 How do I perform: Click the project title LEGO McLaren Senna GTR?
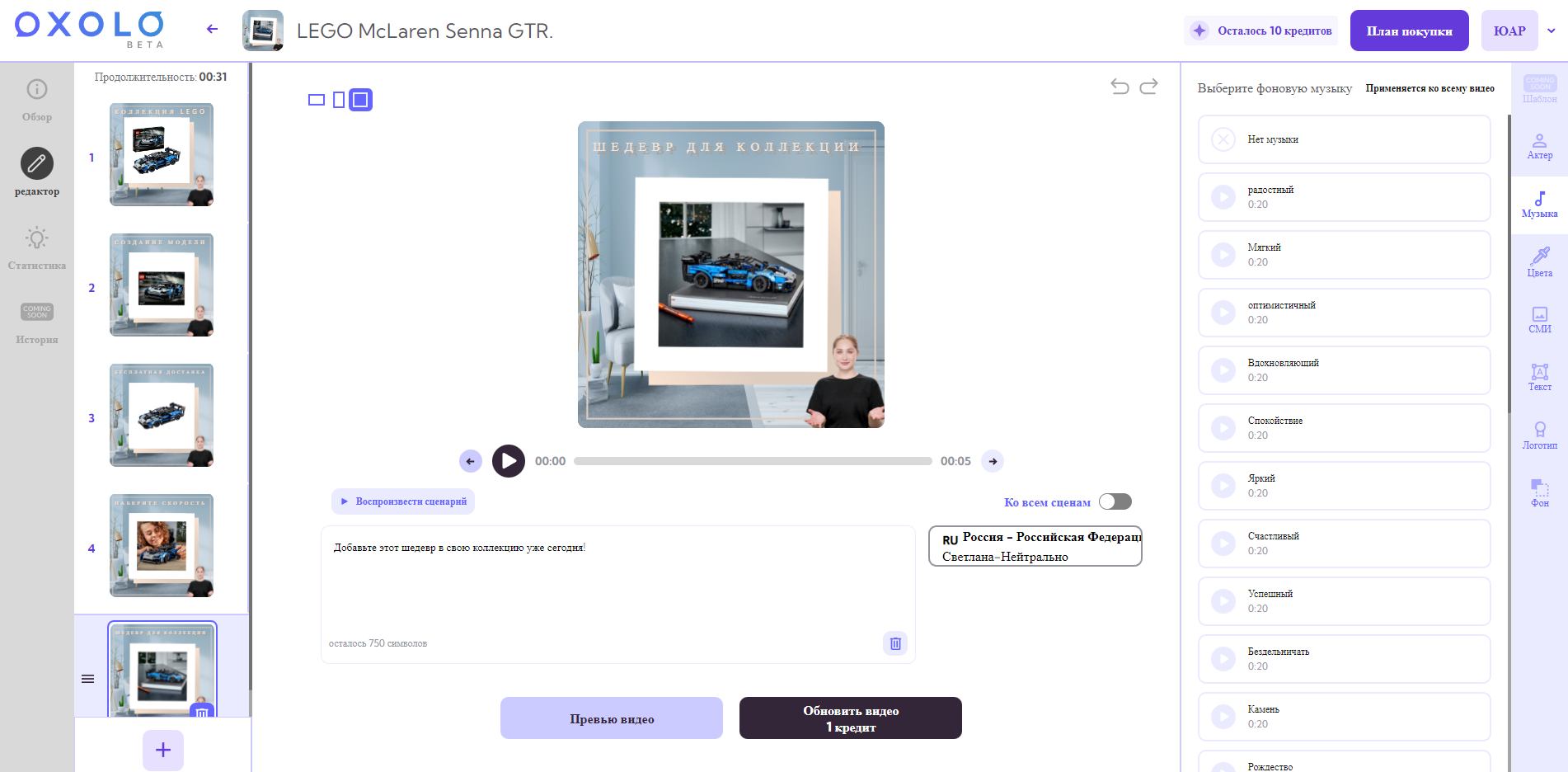pos(425,31)
